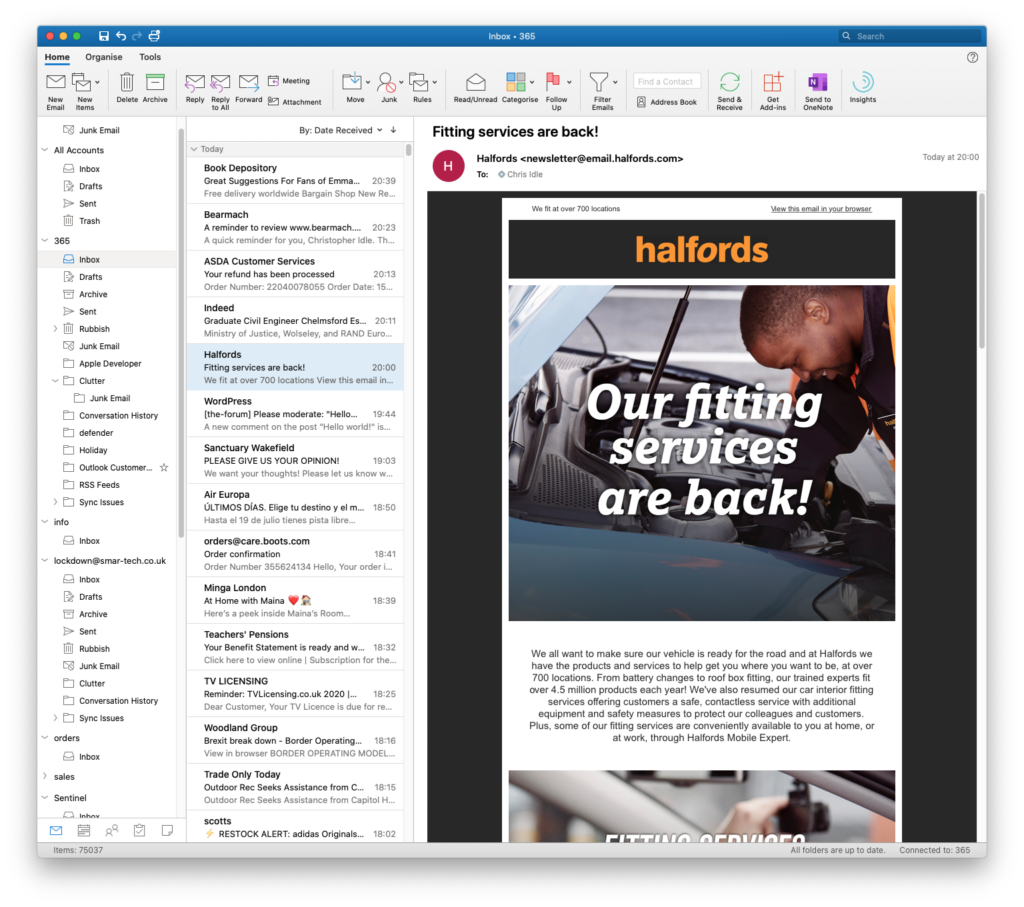
Task: Select the Home ribbon tab
Action: pos(57,57)
